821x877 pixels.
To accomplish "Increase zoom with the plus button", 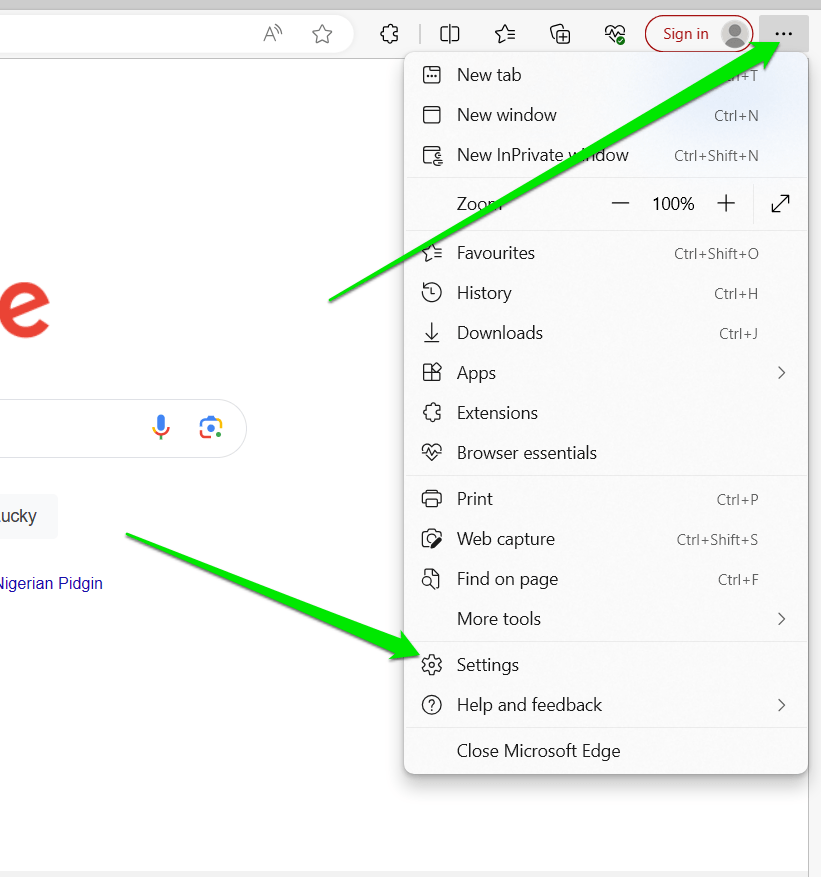I will (x=726, y=204).
